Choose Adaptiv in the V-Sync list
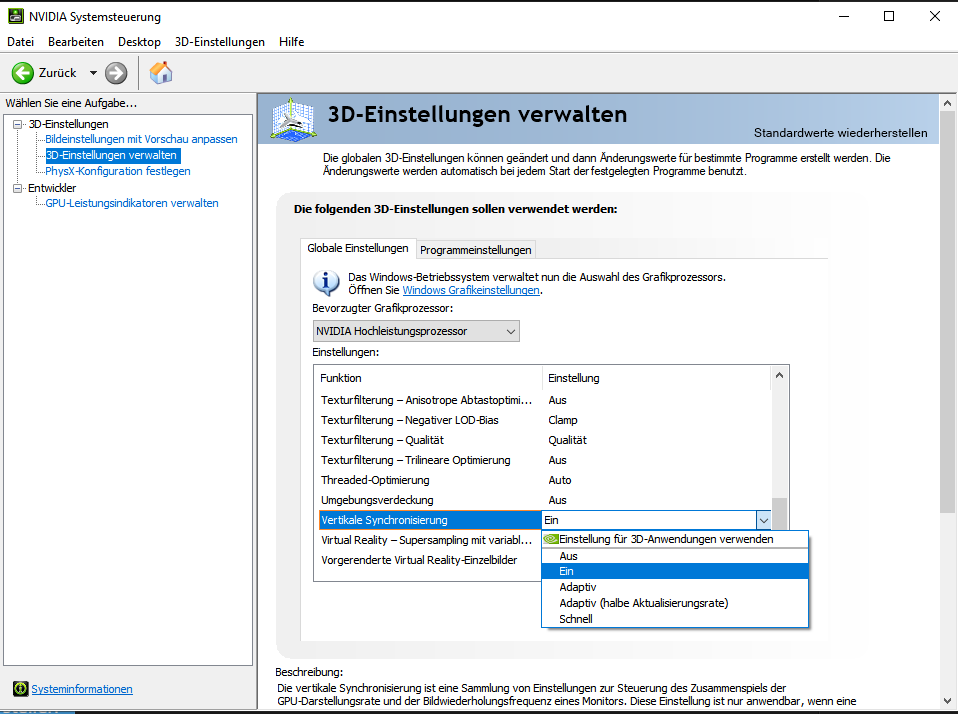 675,587
